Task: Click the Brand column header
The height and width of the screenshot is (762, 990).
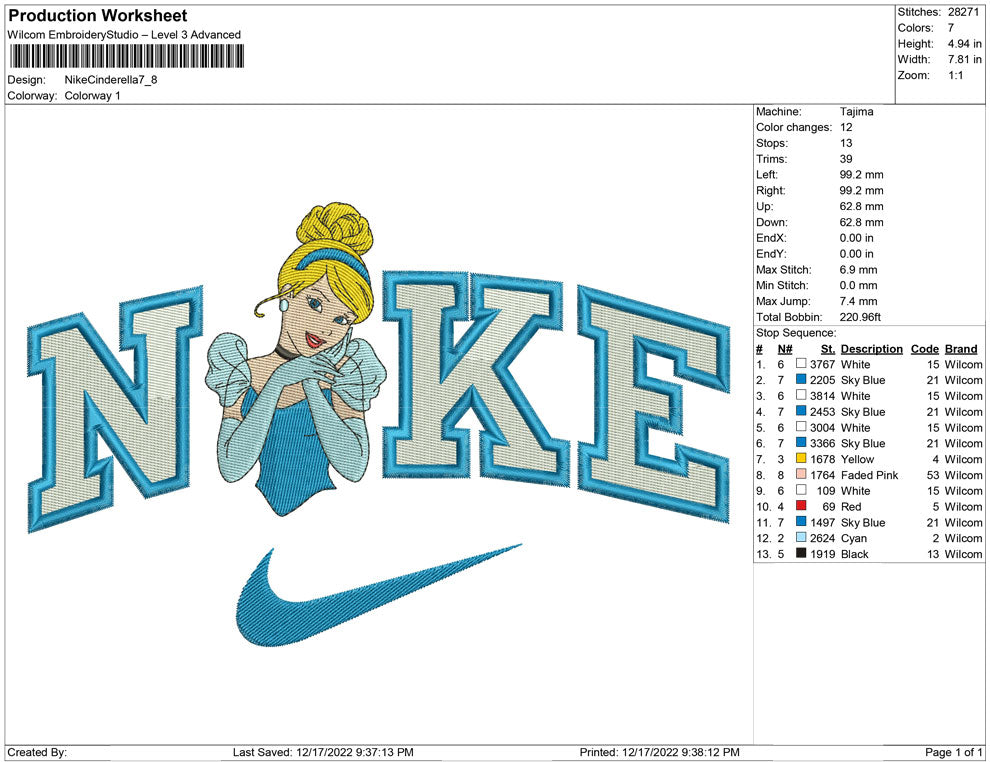Action: click(961, 349)
